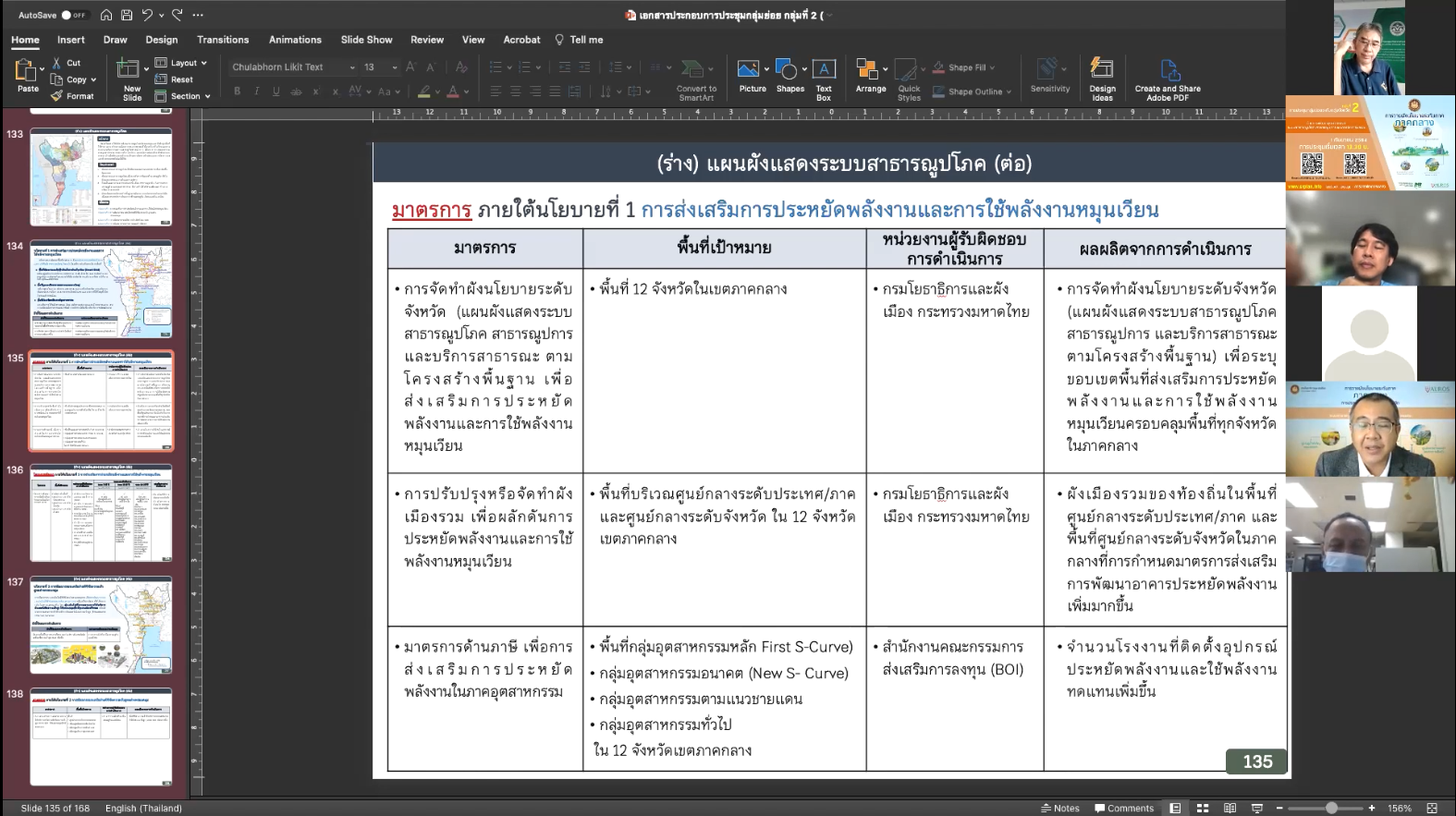Screen dimensions: 1456x816
Task: Click Create and Share Adobe PDF
Action: click(x=1168, y=70)
